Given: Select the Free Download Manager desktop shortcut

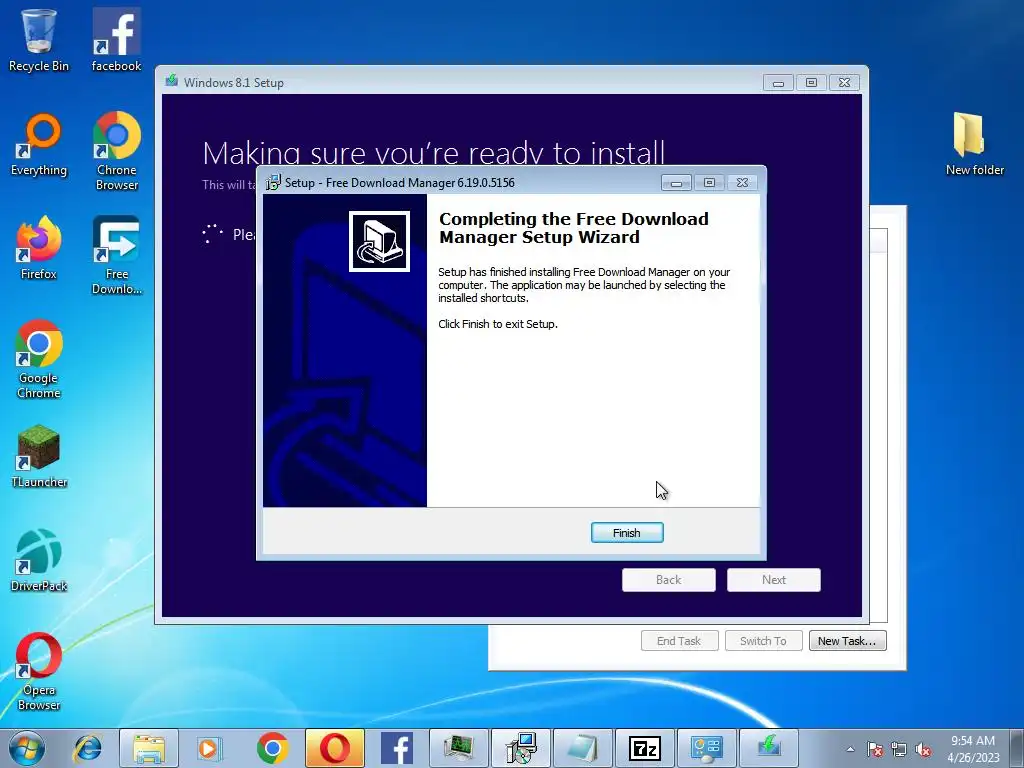Looking at the screenshot, I should click(117, 255).
